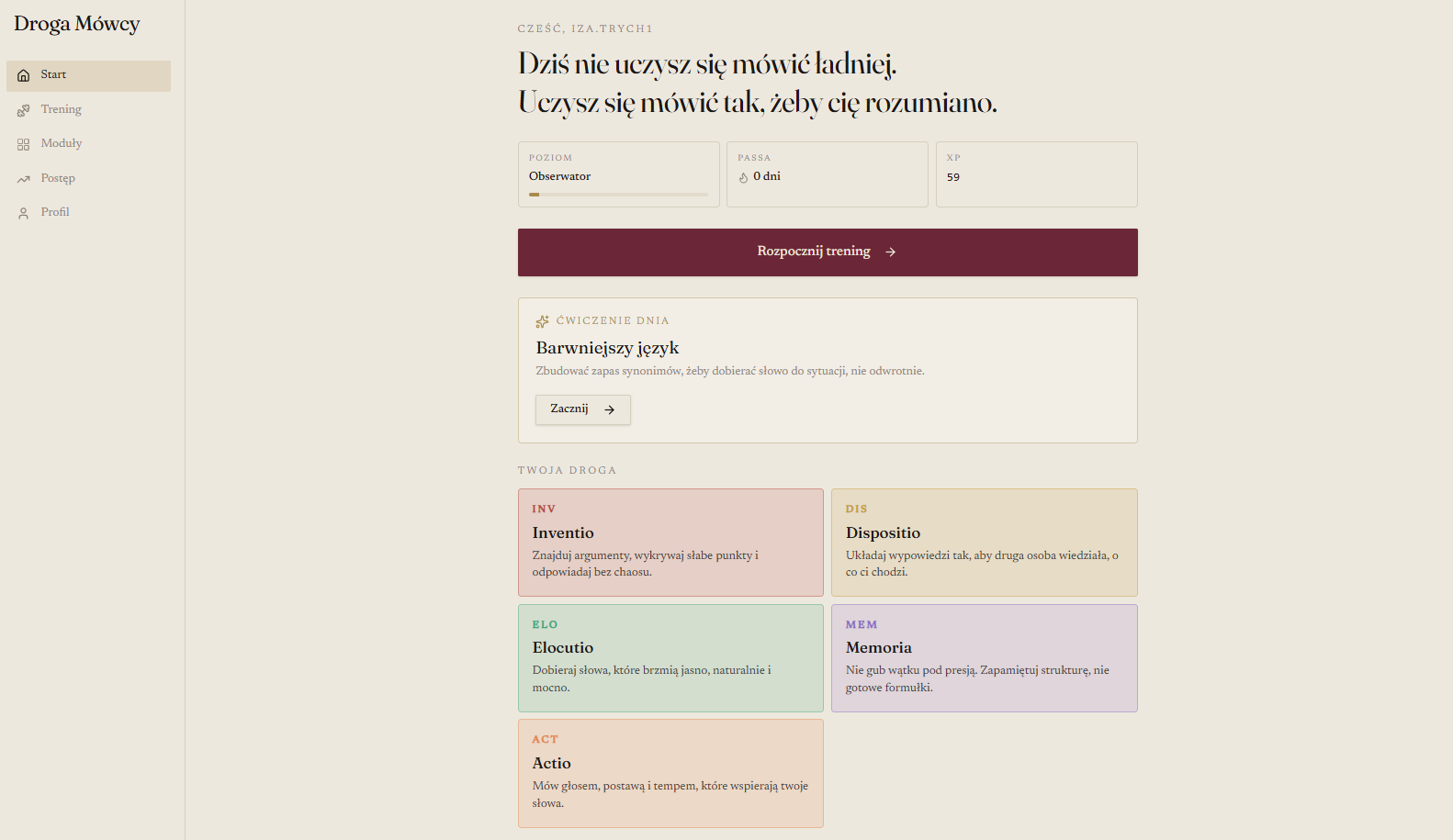This screenshot has width=1453, height=840.
Task: Open the Actio module card
Action: (670, 774)
